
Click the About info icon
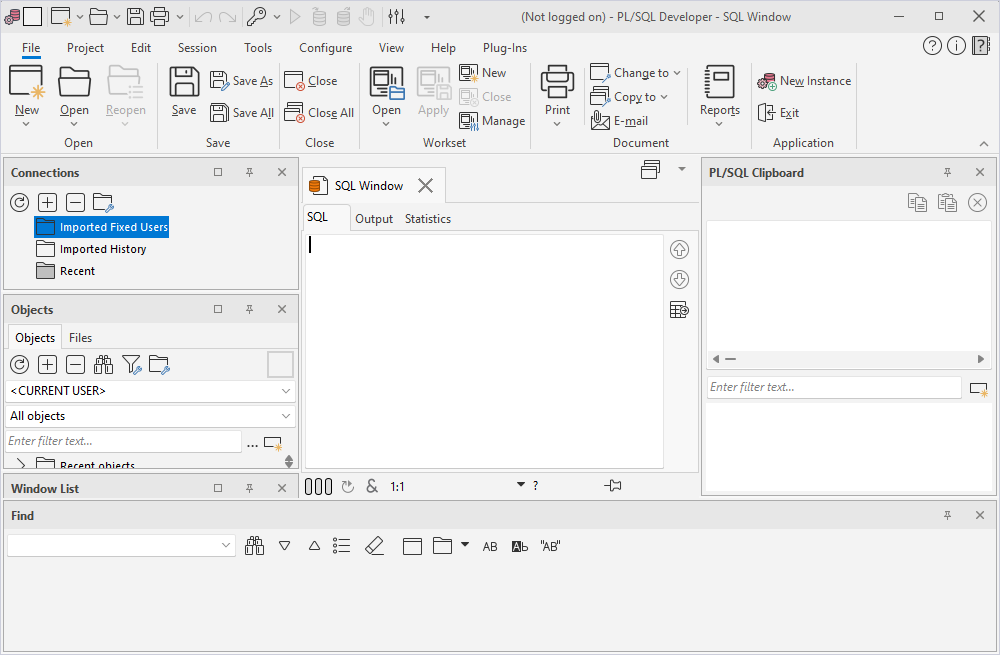956,46
